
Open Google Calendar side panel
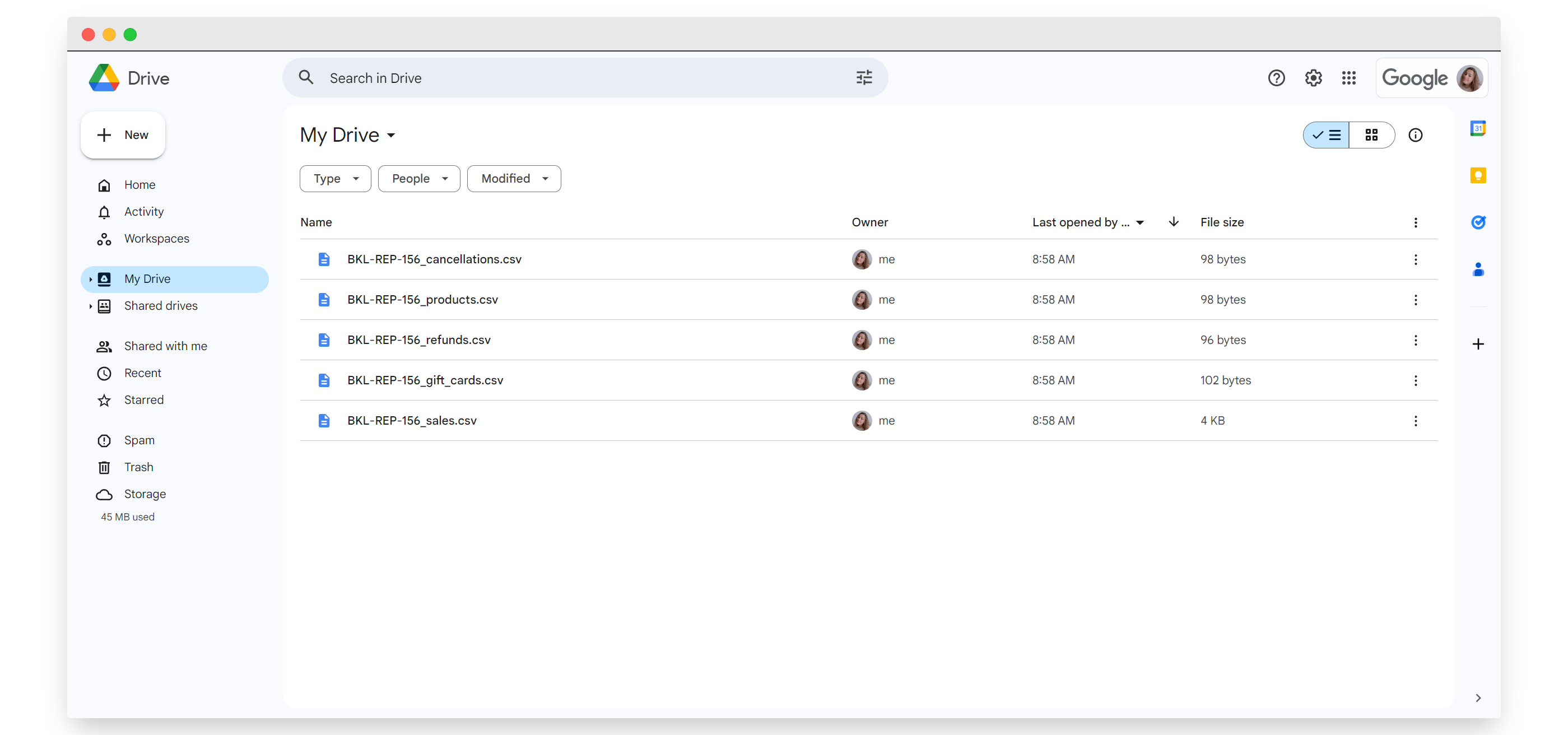(x=1478, y=128)
